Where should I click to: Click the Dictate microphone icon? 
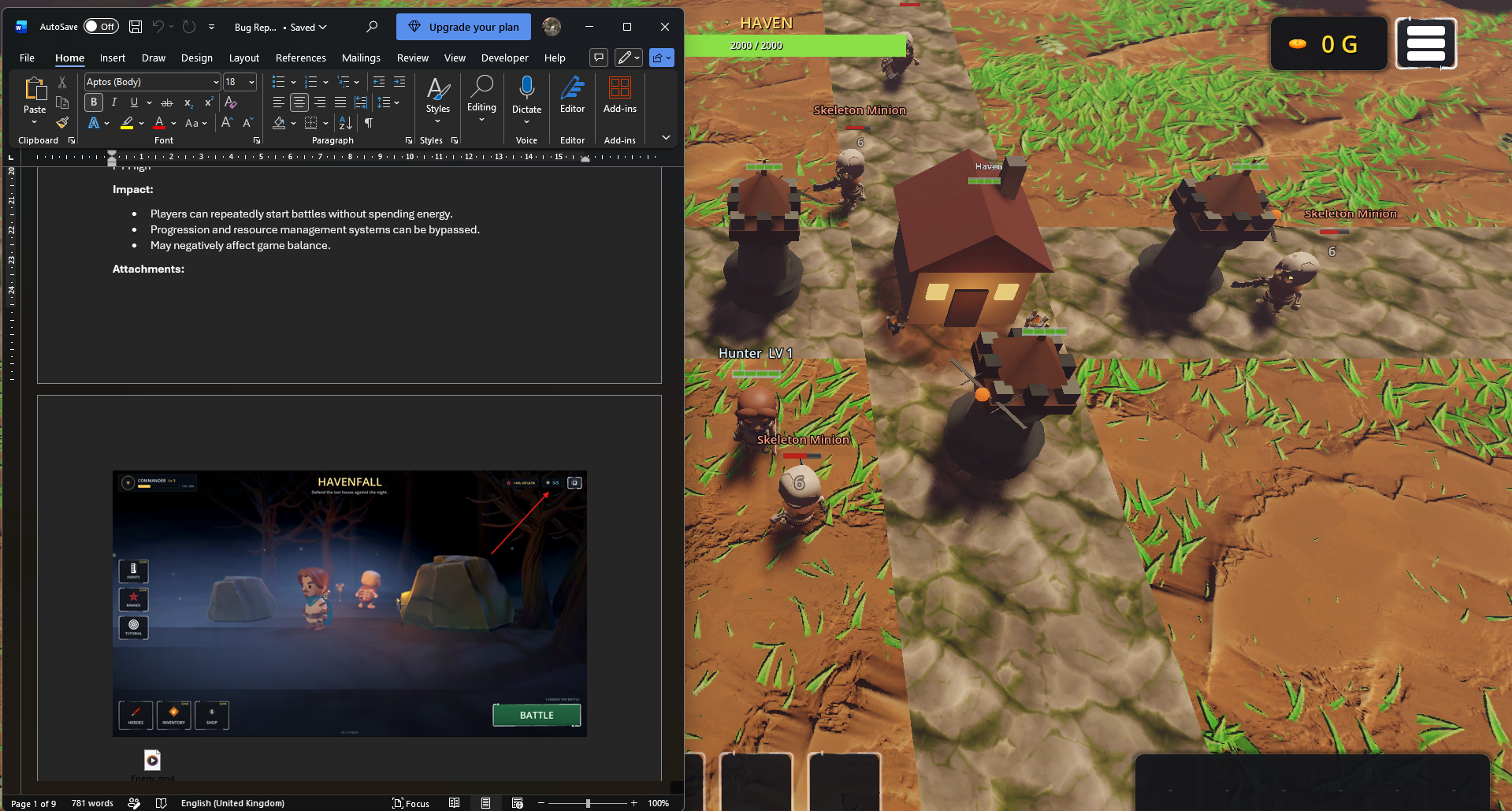click(x=527, y=87)
